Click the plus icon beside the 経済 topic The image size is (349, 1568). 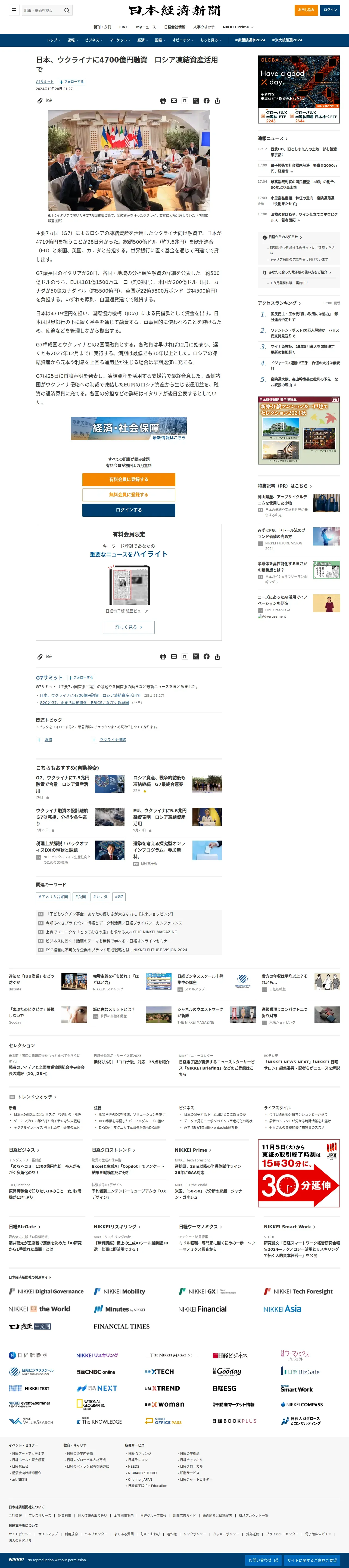(39, 740)
